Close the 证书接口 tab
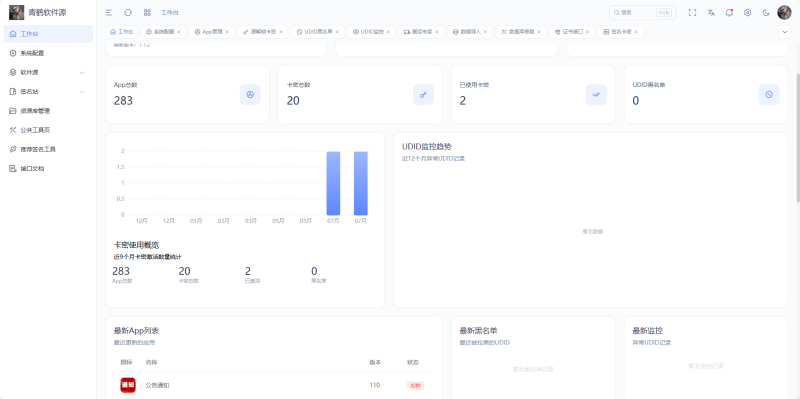 [x=587, y=32]
